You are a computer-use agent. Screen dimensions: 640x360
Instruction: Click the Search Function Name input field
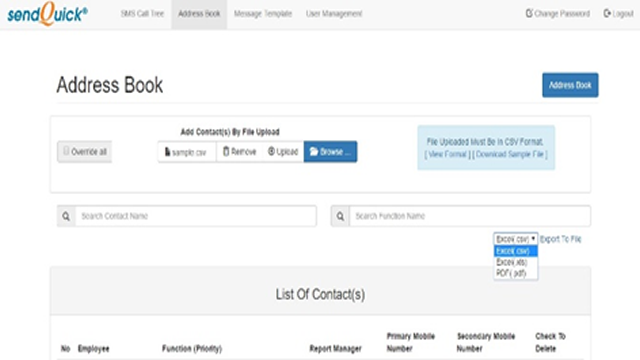(x=470, y=216)
